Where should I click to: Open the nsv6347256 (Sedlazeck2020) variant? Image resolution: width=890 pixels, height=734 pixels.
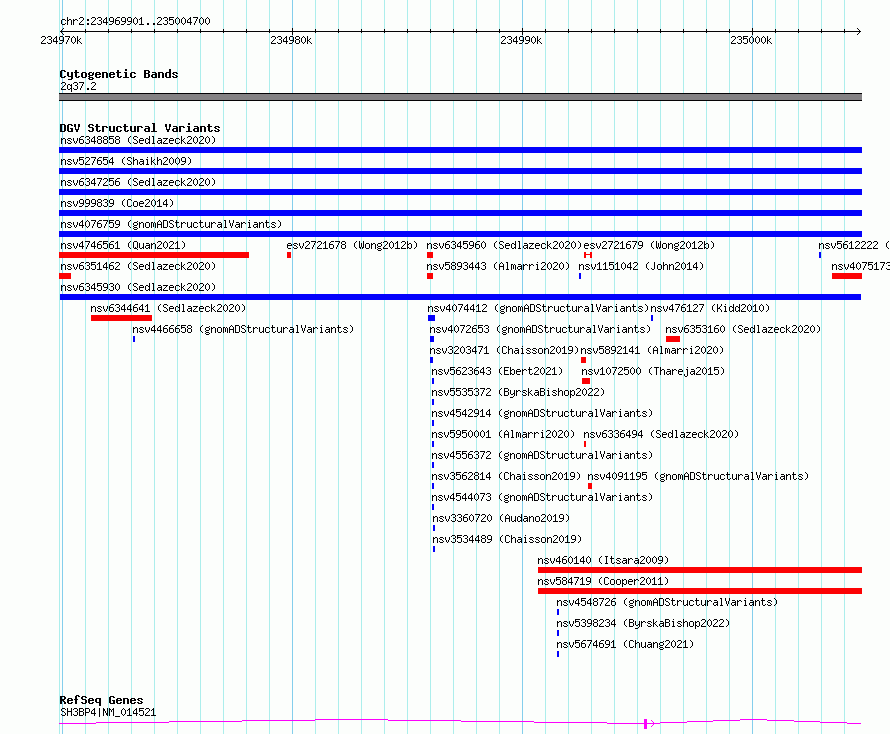[138, 182]
